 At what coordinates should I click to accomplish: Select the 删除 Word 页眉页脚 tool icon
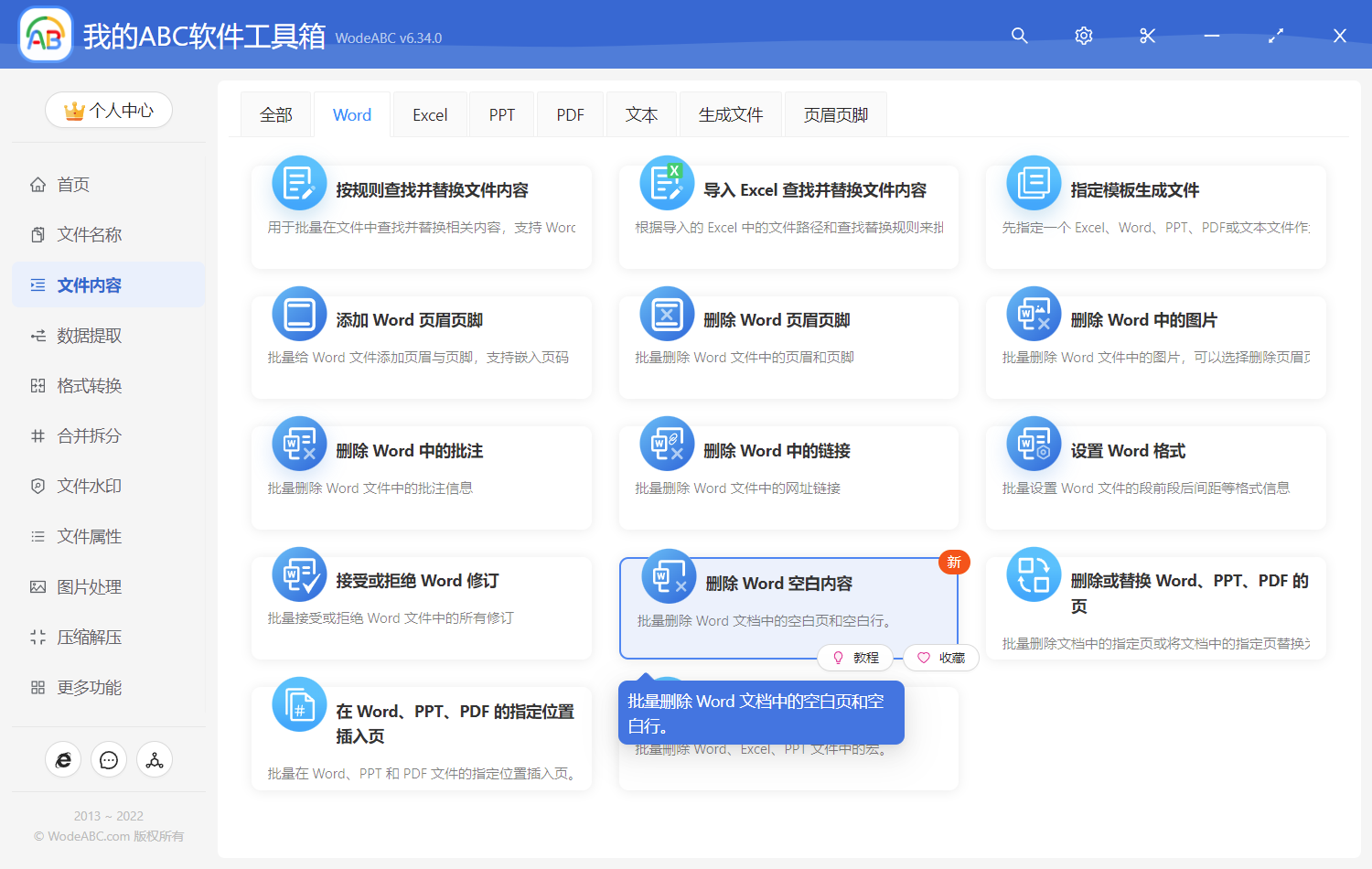666,313
